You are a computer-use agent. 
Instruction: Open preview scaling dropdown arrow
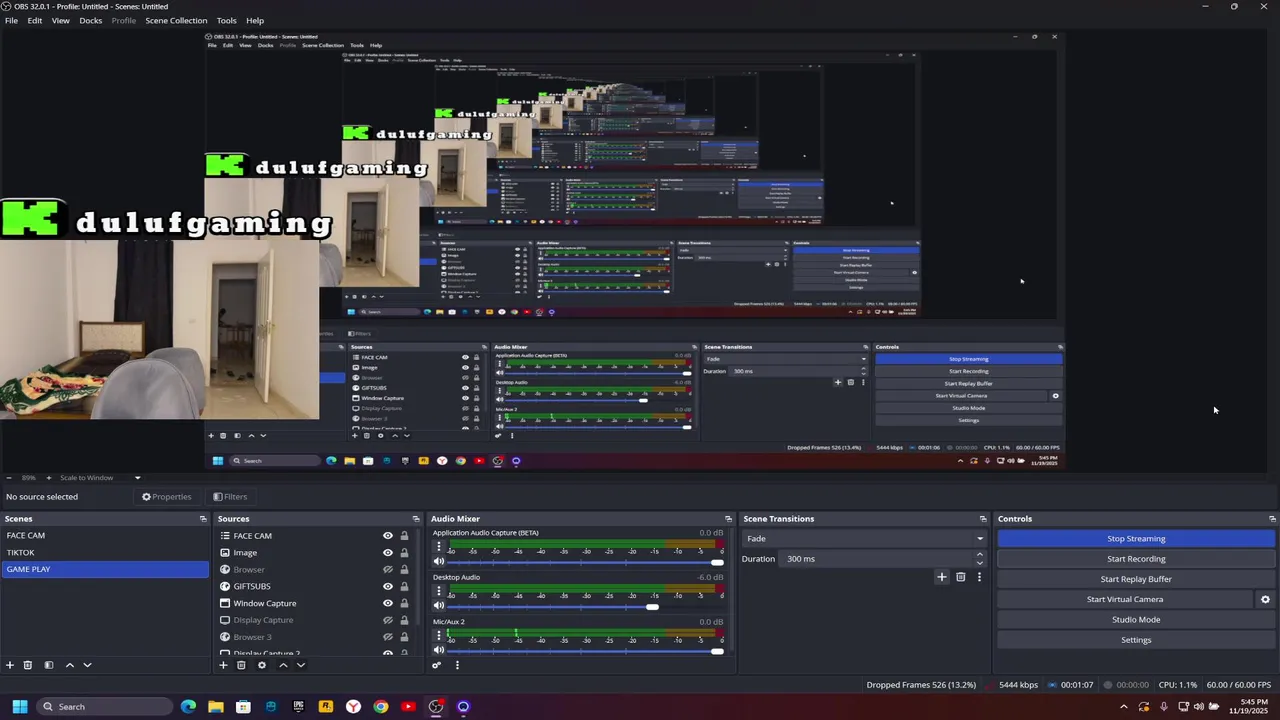[137, 478]
